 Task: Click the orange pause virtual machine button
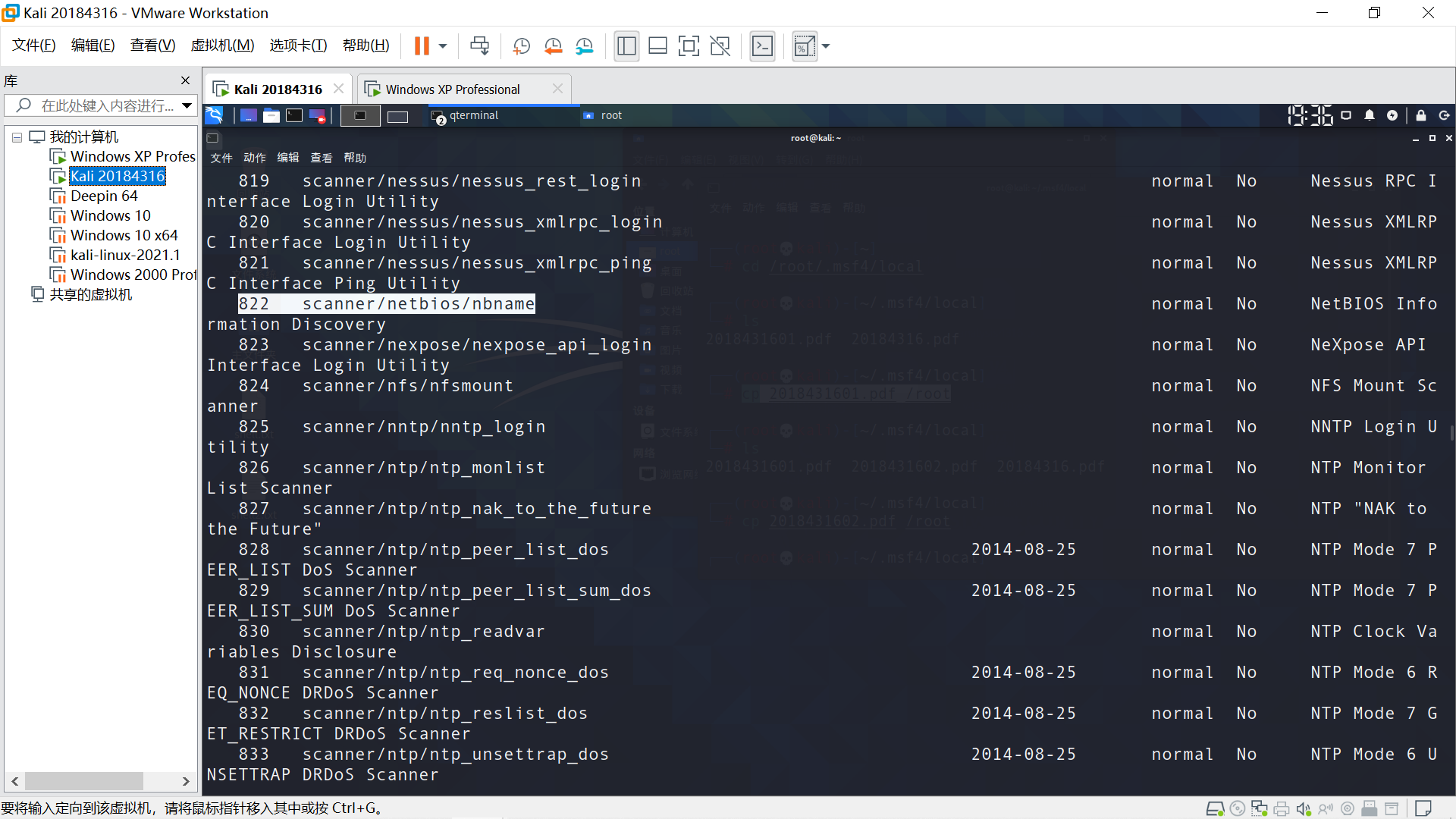[x=422, y=46]
